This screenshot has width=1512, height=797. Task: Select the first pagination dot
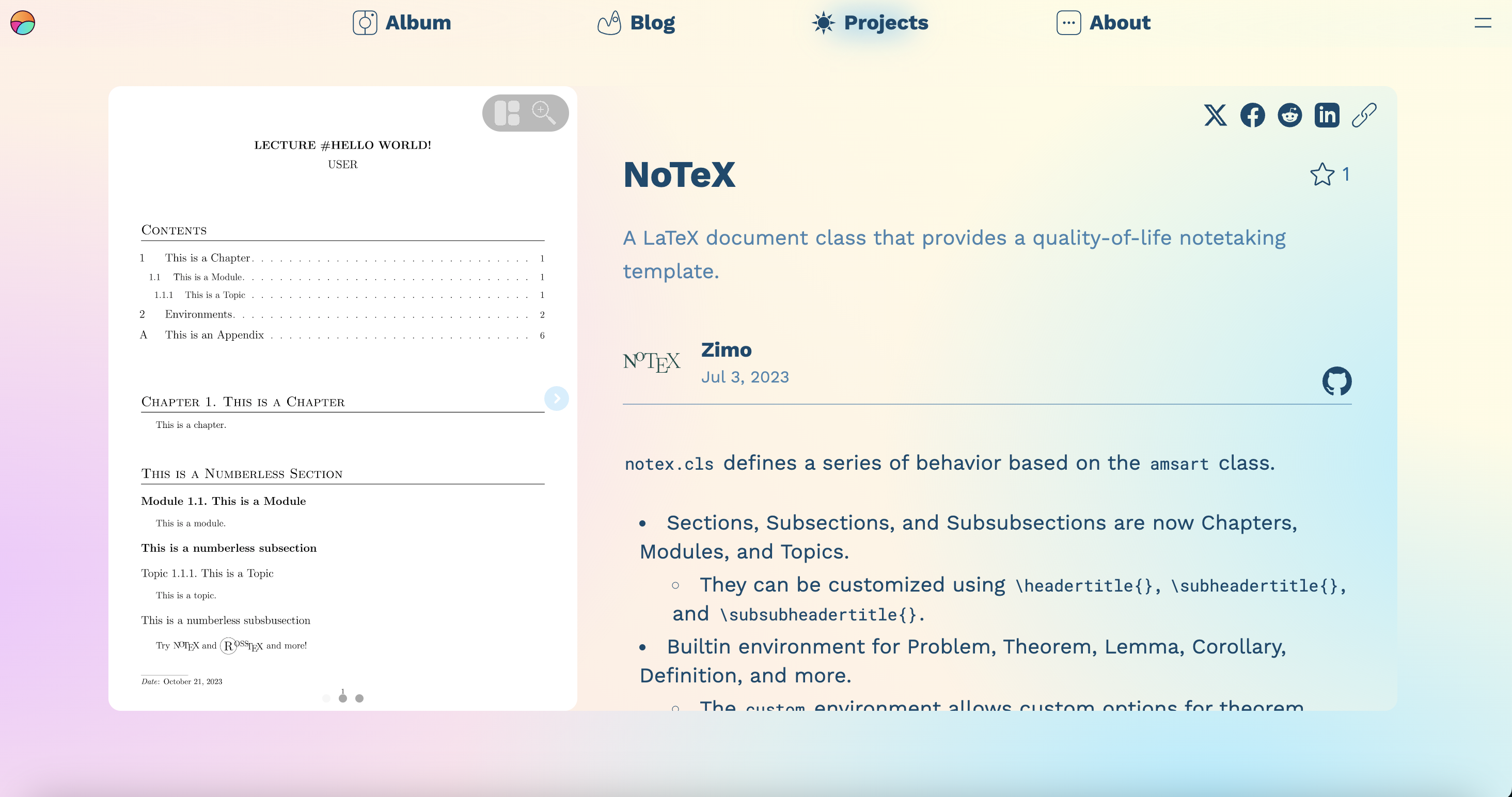326,698
